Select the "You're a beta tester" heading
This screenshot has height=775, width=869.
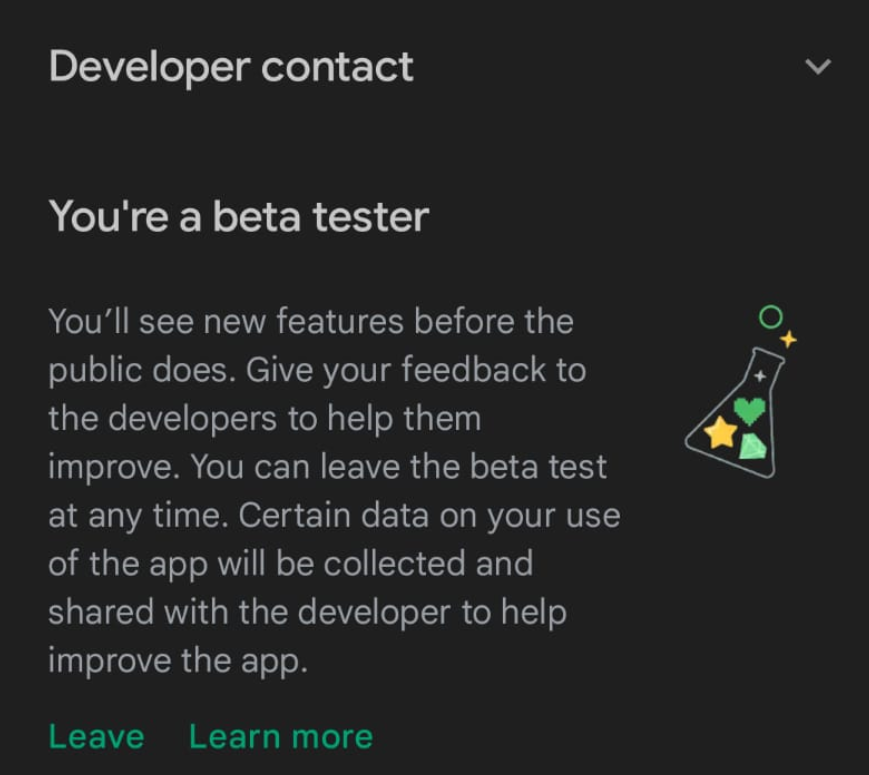239,216
